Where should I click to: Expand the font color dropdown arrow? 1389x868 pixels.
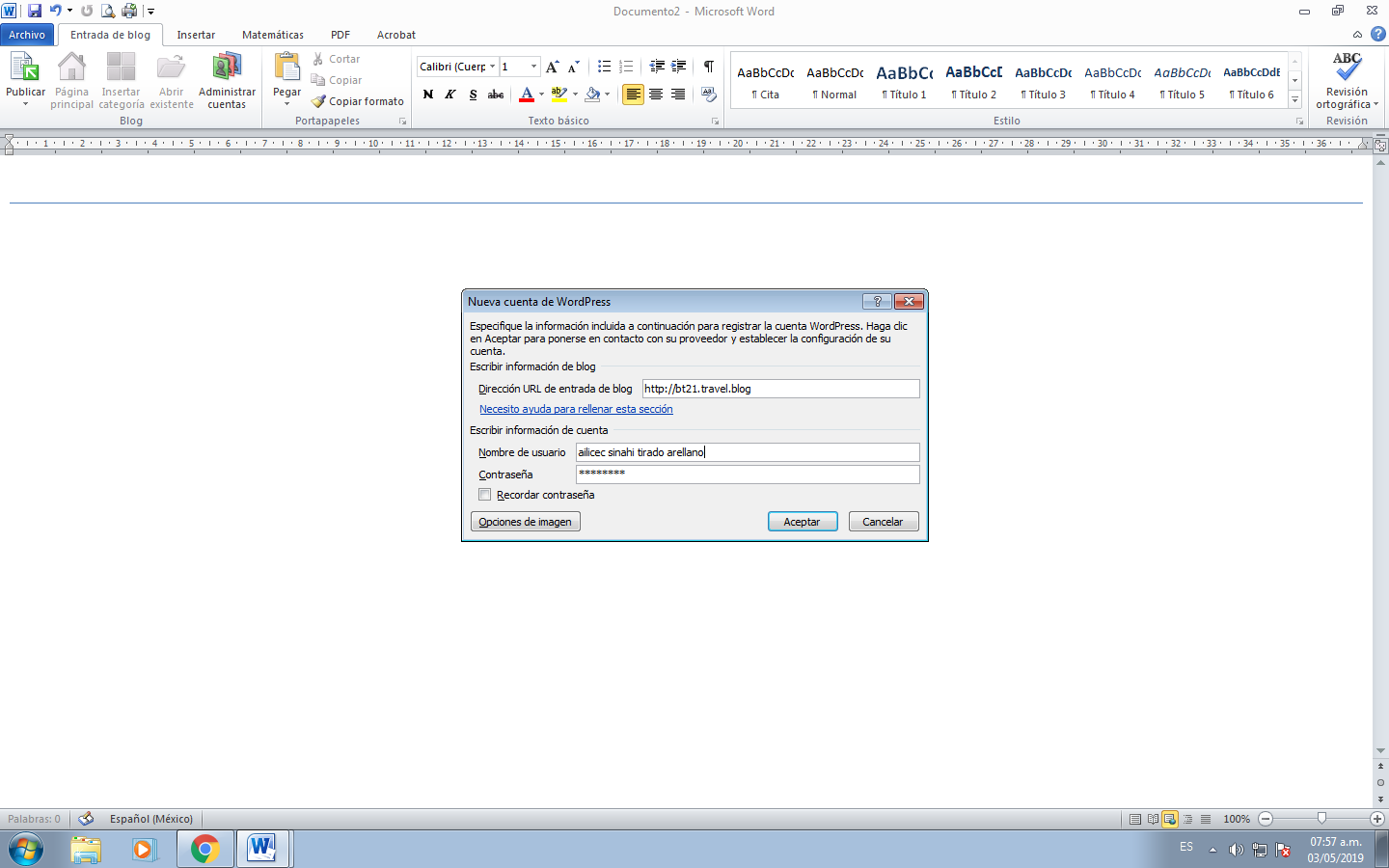(x=541, y=95)
